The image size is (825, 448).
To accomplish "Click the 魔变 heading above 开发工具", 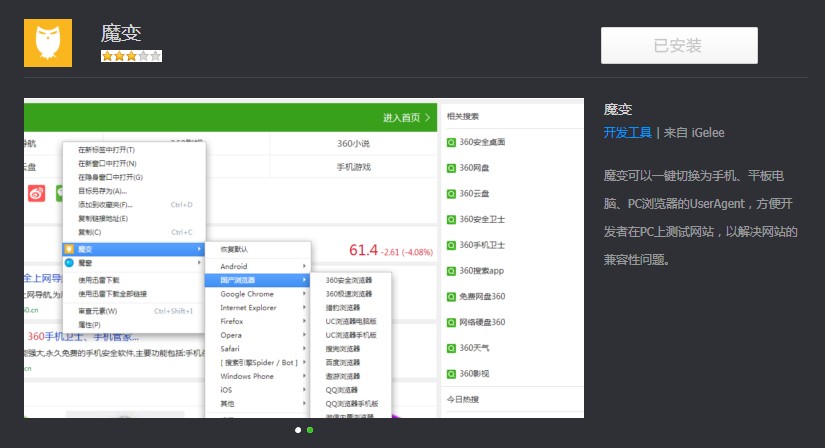I will tap(618, 109).
